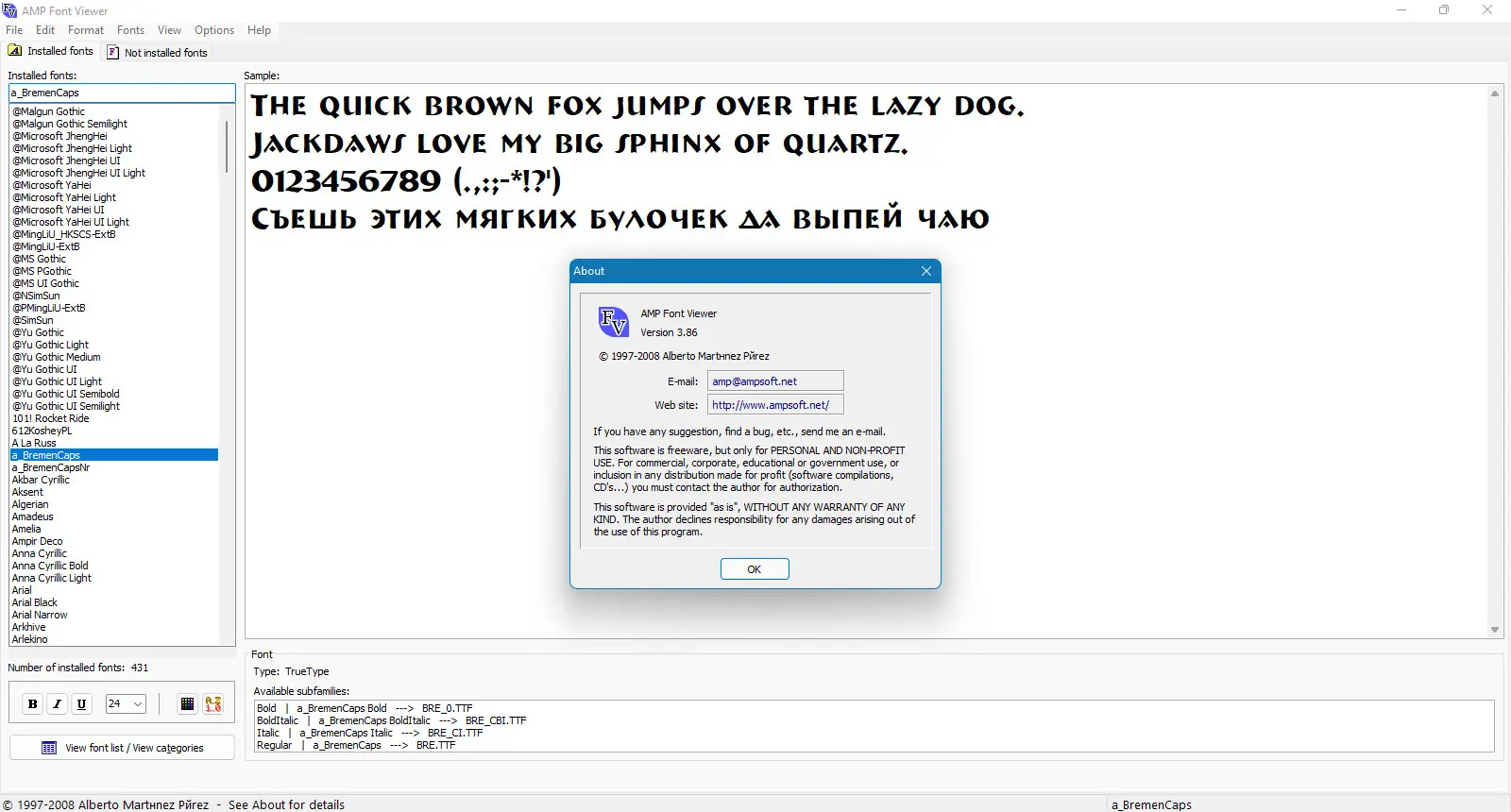Image resolution: width=1511 pixels, height=812 pixels.
Task: Open the File menu
Action: (14, 30)
